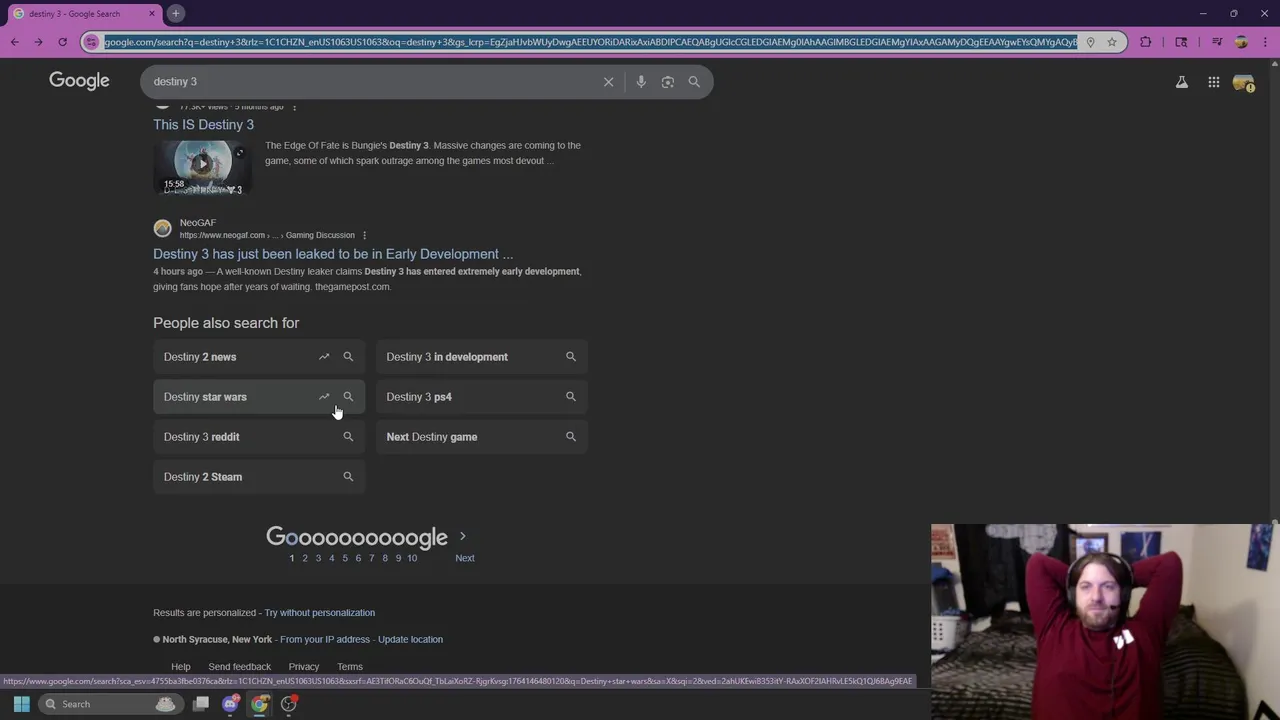1280x720 pixels.
Task: Open Task View on the taskbar
Action: click(x=201, y=704)
